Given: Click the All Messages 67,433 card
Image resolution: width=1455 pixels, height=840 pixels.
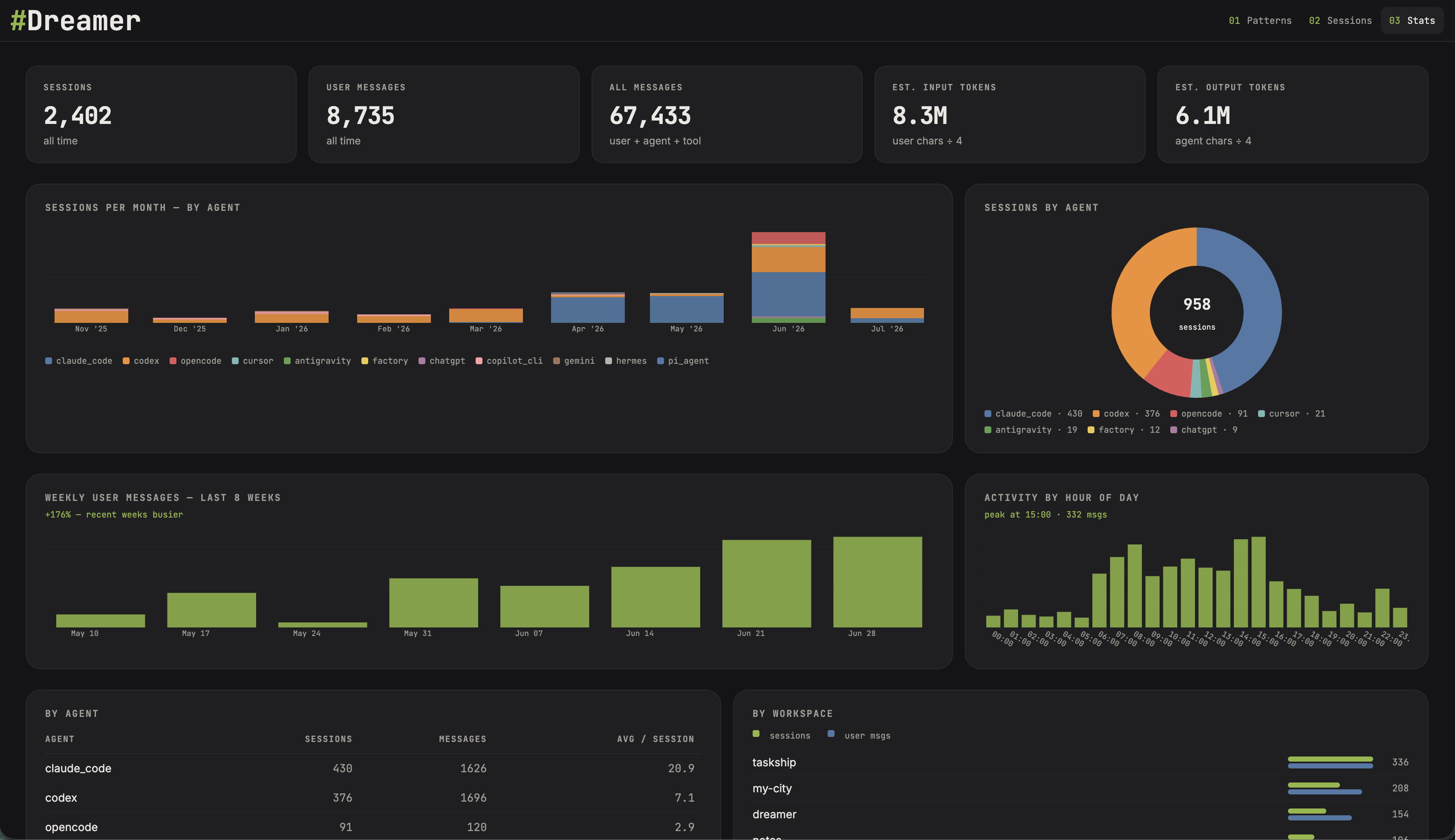Looking at the screenshot, I should 727,114.
